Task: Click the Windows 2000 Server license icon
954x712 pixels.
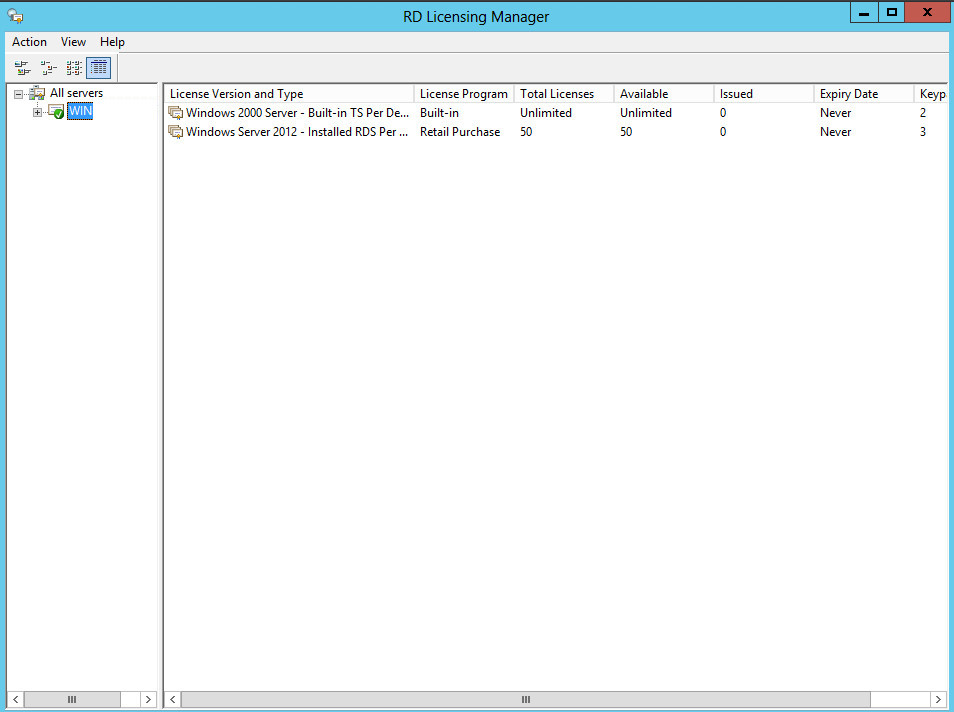Action: pyautogui.click(x=176, y=113)
